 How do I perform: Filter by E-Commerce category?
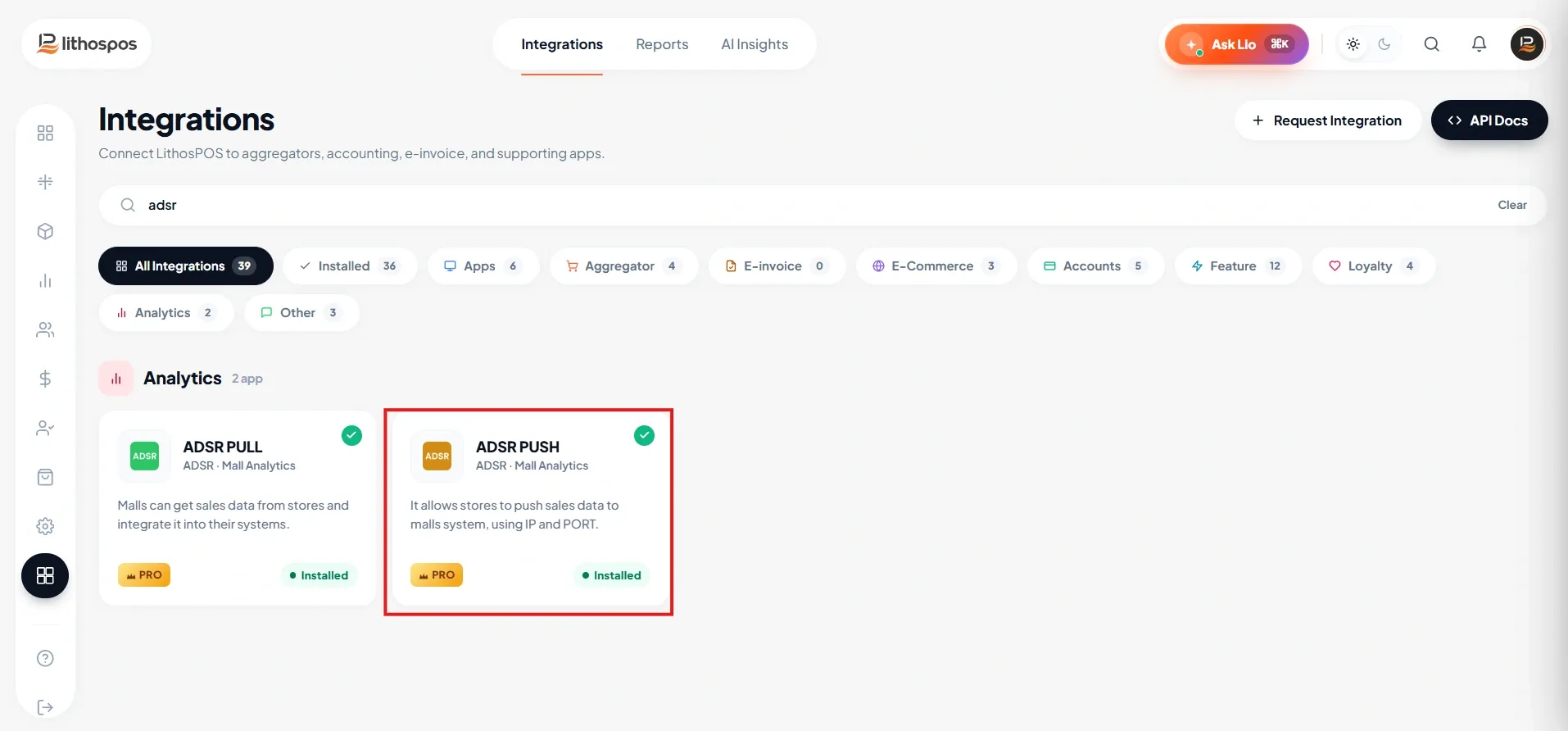click(936, 266)
